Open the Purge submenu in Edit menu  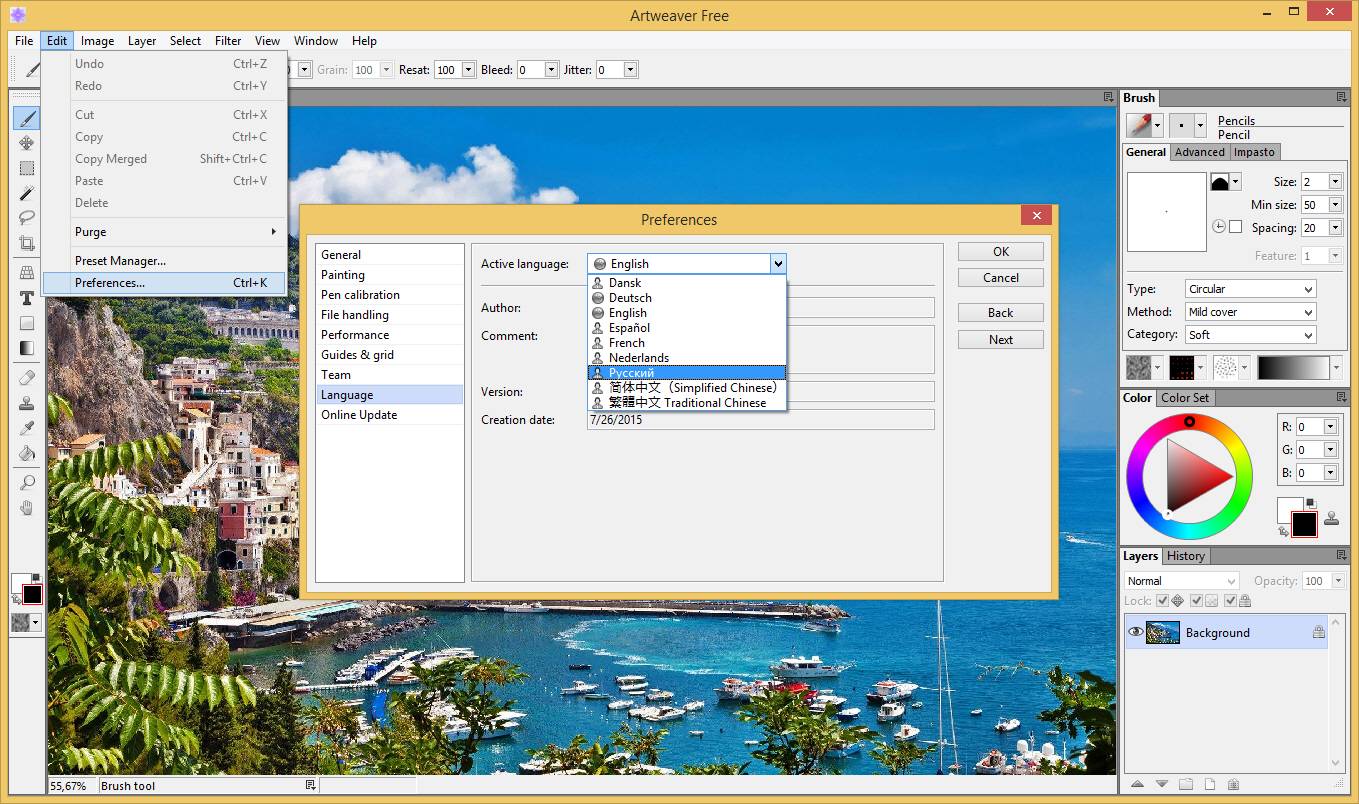click(165, 231)
